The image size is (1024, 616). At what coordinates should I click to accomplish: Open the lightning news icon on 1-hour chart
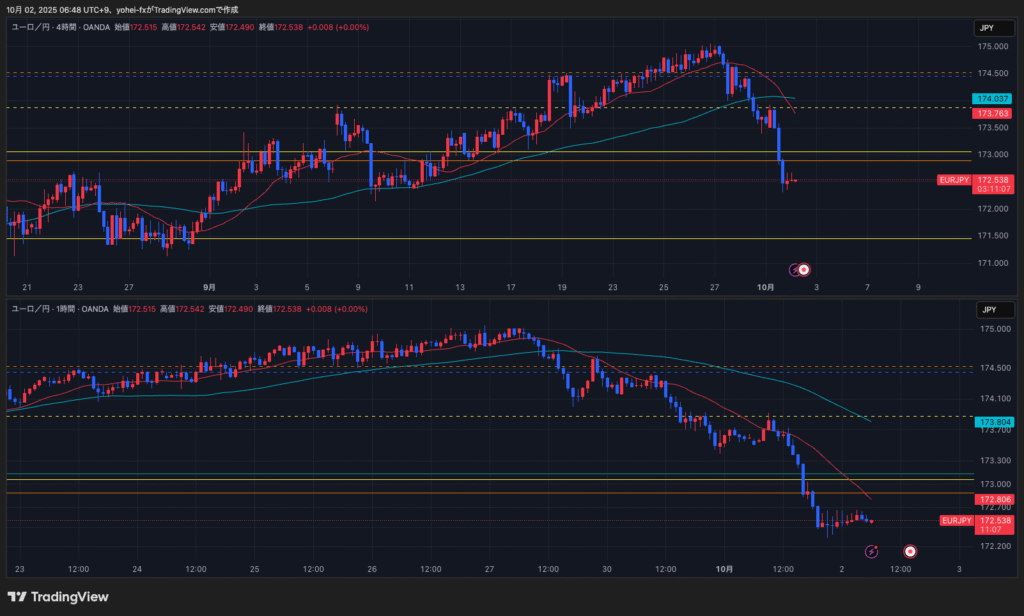871,551
